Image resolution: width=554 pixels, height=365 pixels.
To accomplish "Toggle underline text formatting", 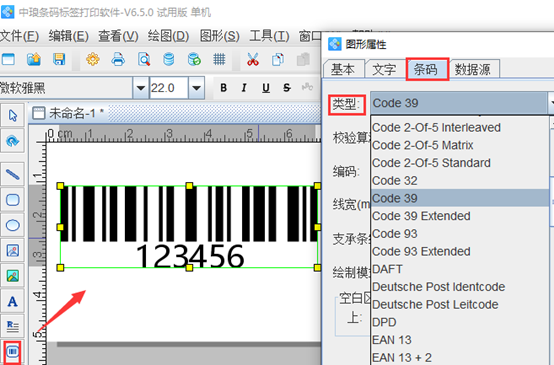I will (266, 88).
